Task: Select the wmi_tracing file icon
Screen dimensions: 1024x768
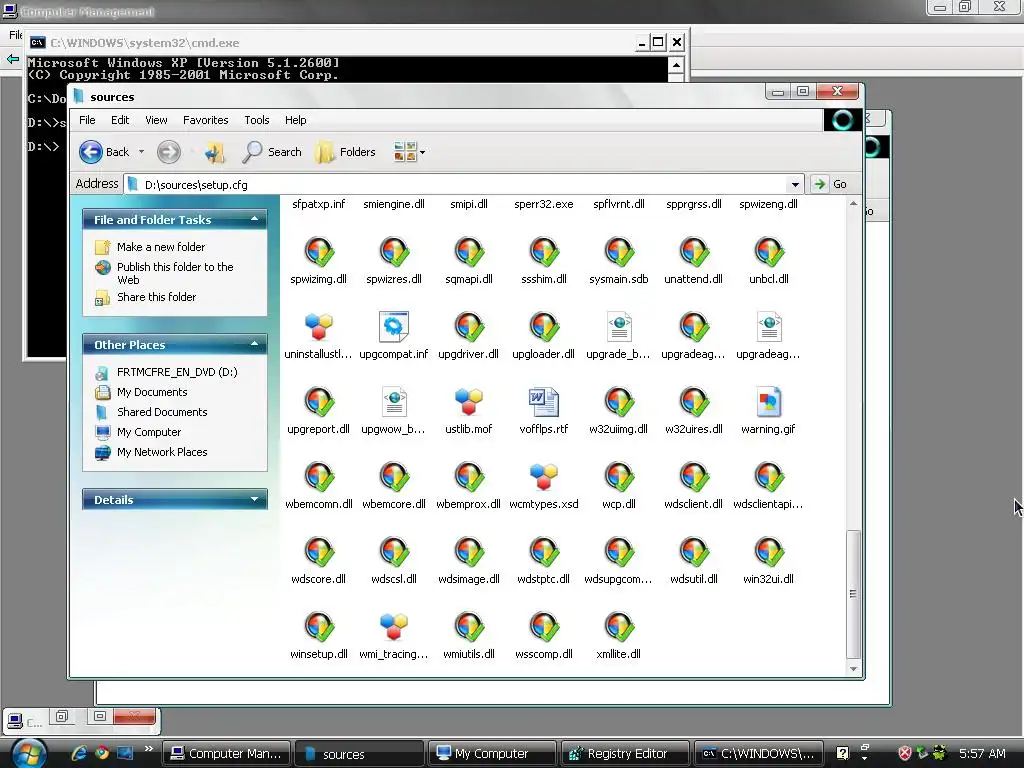Action: pos(394,627)
